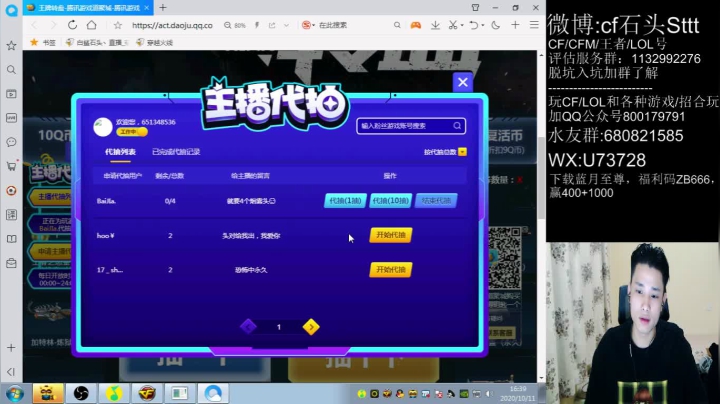Open the CF game taskbar icon
The width and height of the screenshot is (720, 404).
pyautogui.click(x=147, y=393)
